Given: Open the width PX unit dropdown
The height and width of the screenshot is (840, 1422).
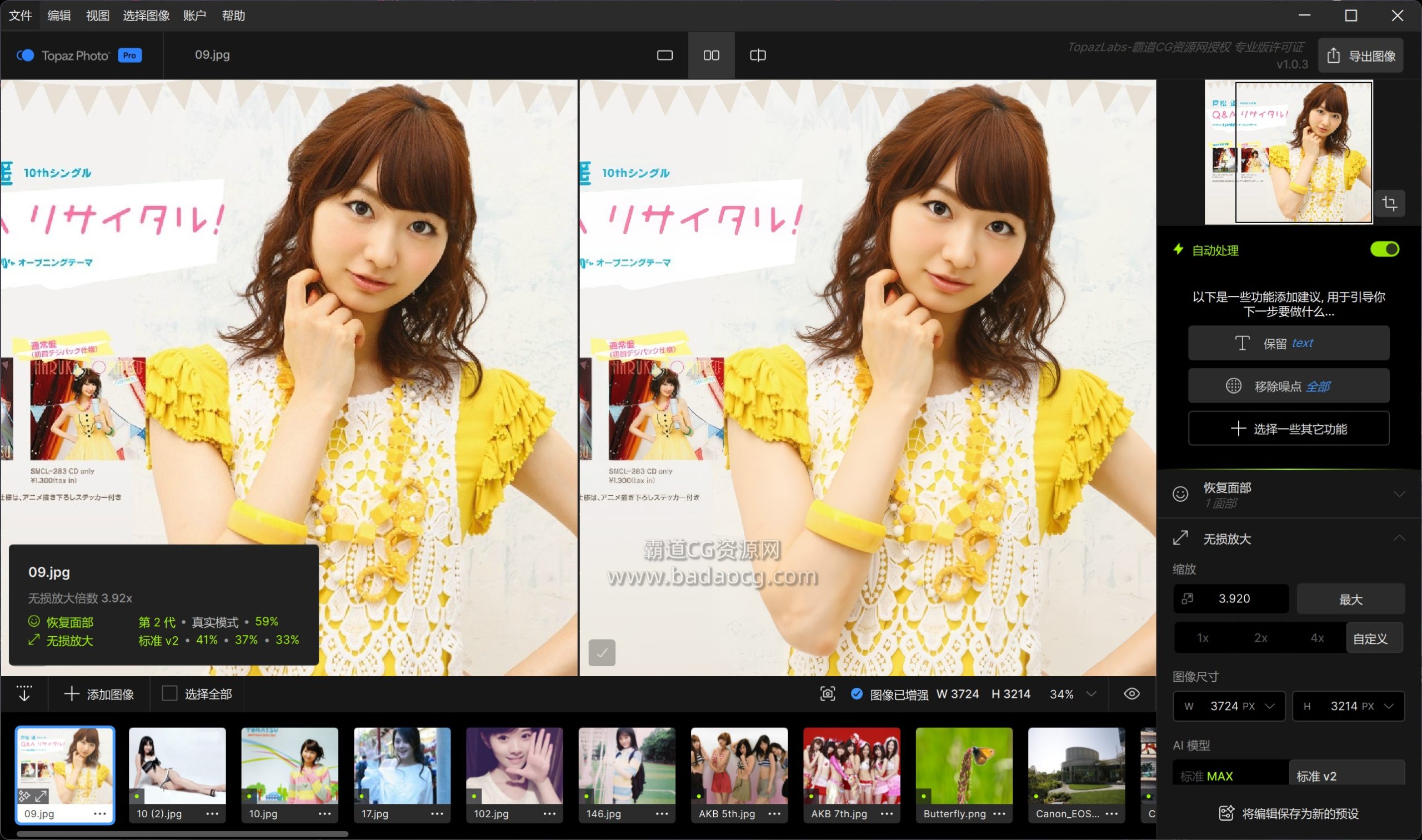Looking at the screenshot, I should (1269, 706).
